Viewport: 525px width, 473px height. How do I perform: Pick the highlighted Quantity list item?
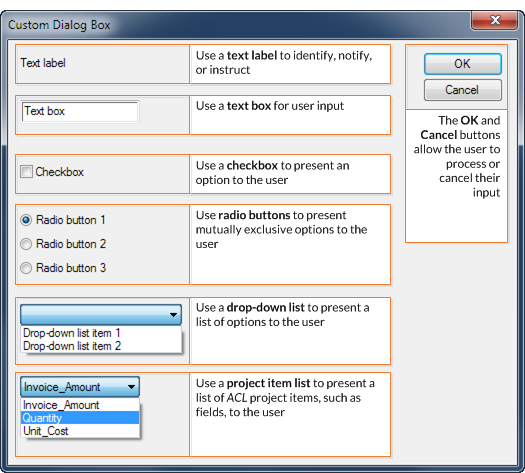pyautogui.click(x=80, y=418)
